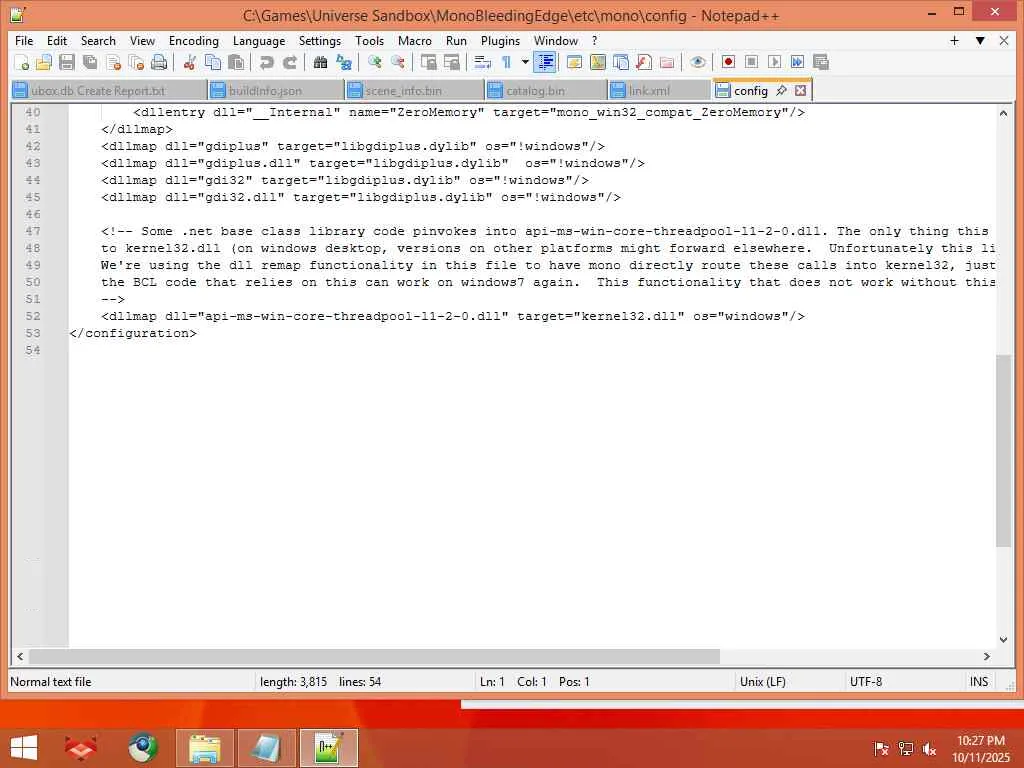Open the Encoding menu
Screen dimensions: 1024x768
(193, 40)
